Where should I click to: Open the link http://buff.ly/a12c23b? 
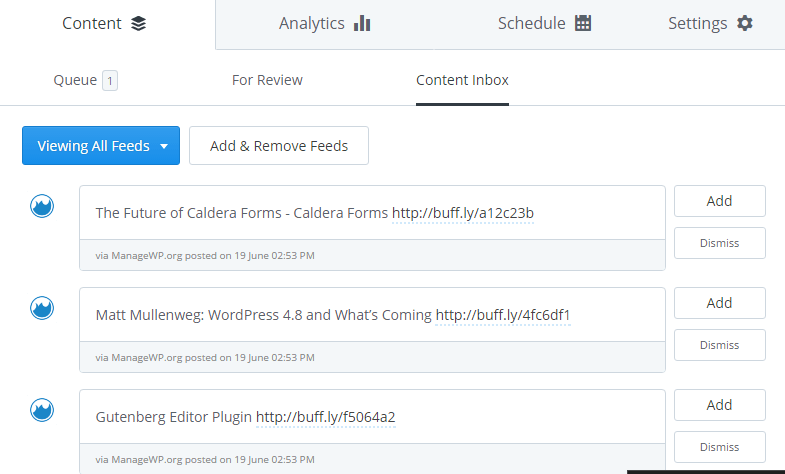click(463, 213)
